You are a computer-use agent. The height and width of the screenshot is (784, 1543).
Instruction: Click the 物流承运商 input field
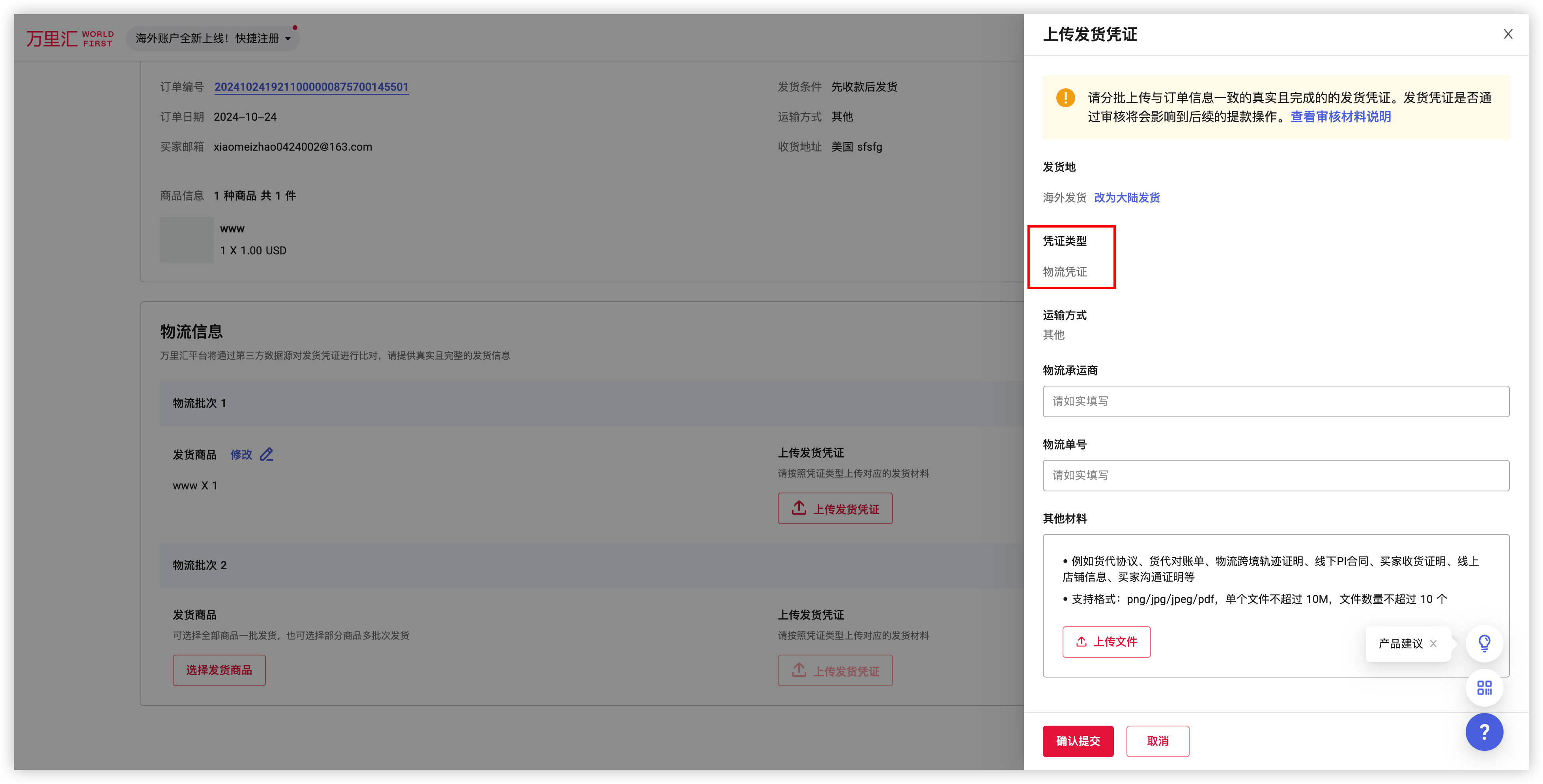(1275, 401)
